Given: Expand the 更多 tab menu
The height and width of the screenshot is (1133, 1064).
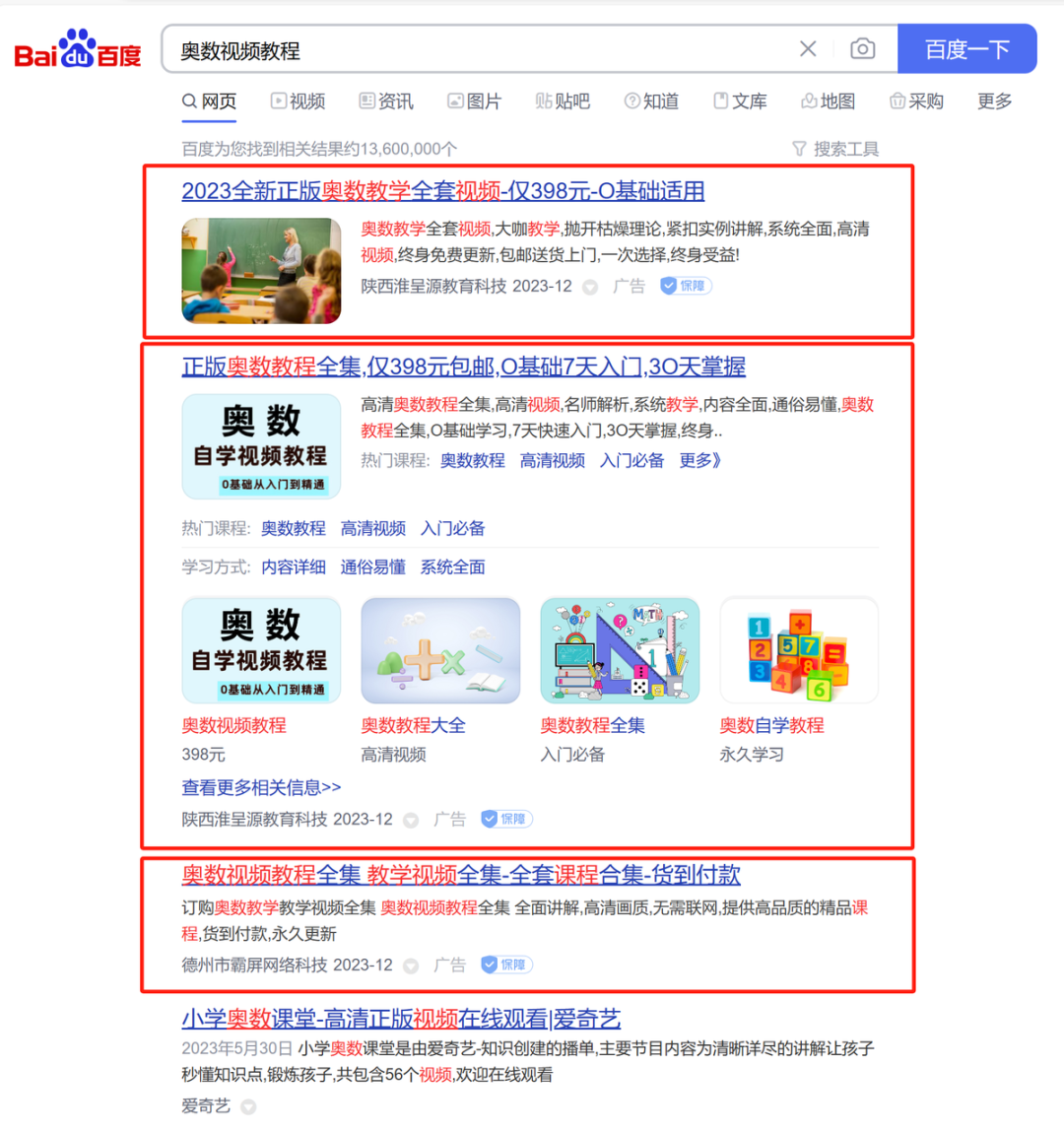Looking at the screenshot, I should pyautogui.click(x=995, y=101).
